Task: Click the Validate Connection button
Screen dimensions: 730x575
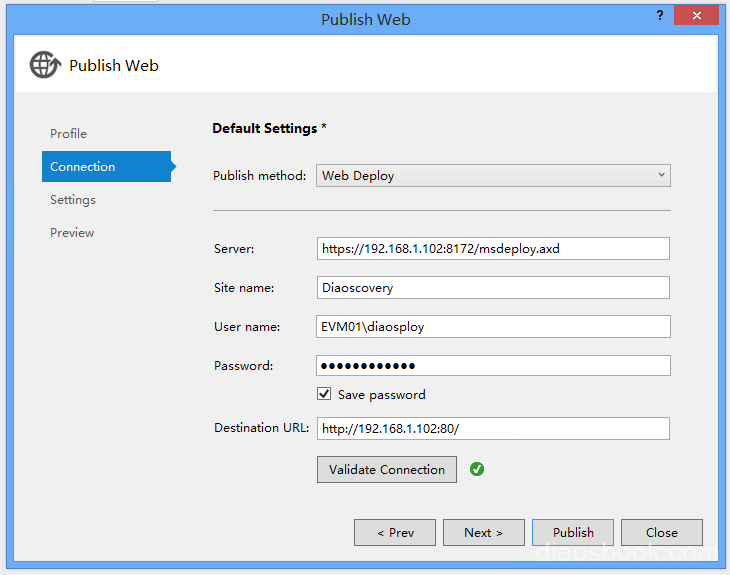Action: click(386, 469)
